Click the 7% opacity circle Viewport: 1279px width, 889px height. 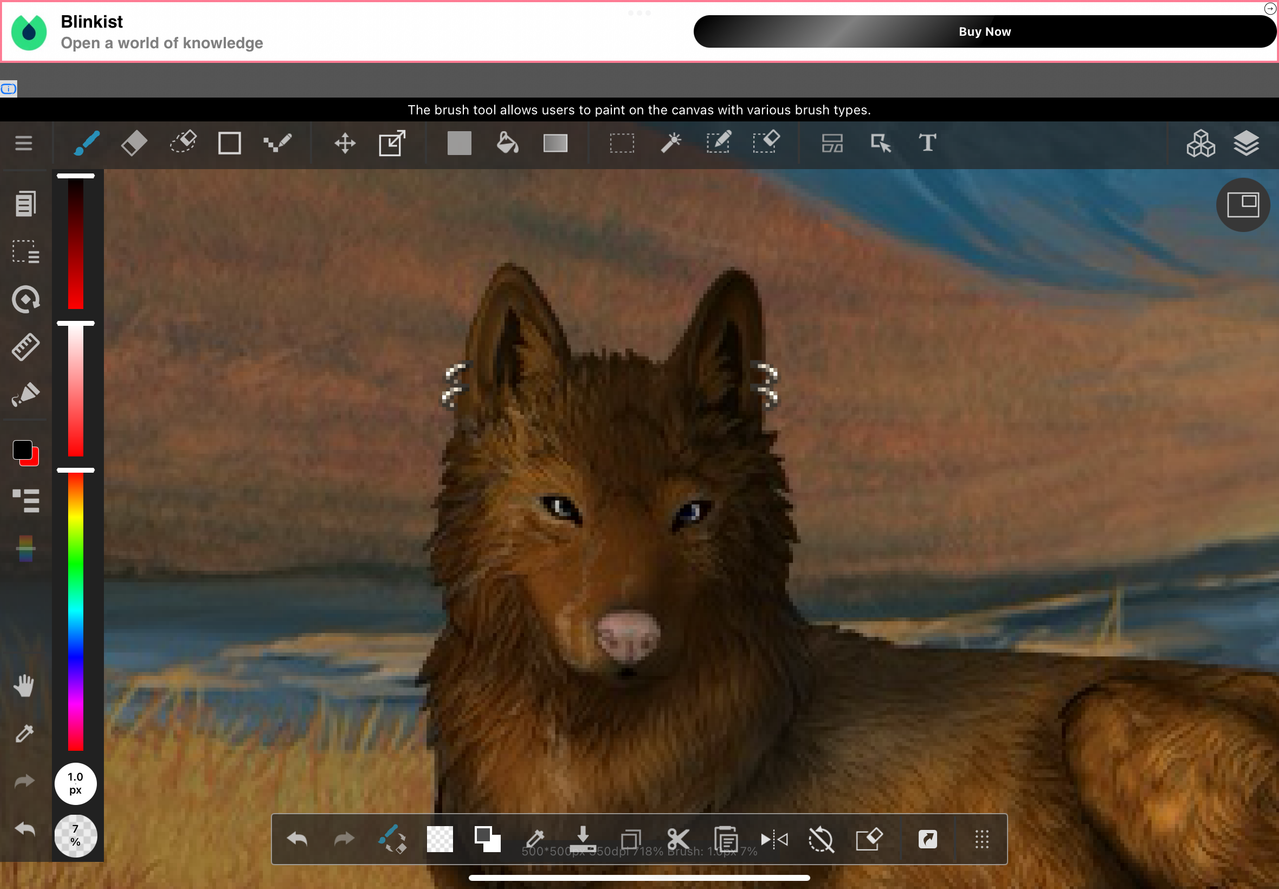click(75, 836)
